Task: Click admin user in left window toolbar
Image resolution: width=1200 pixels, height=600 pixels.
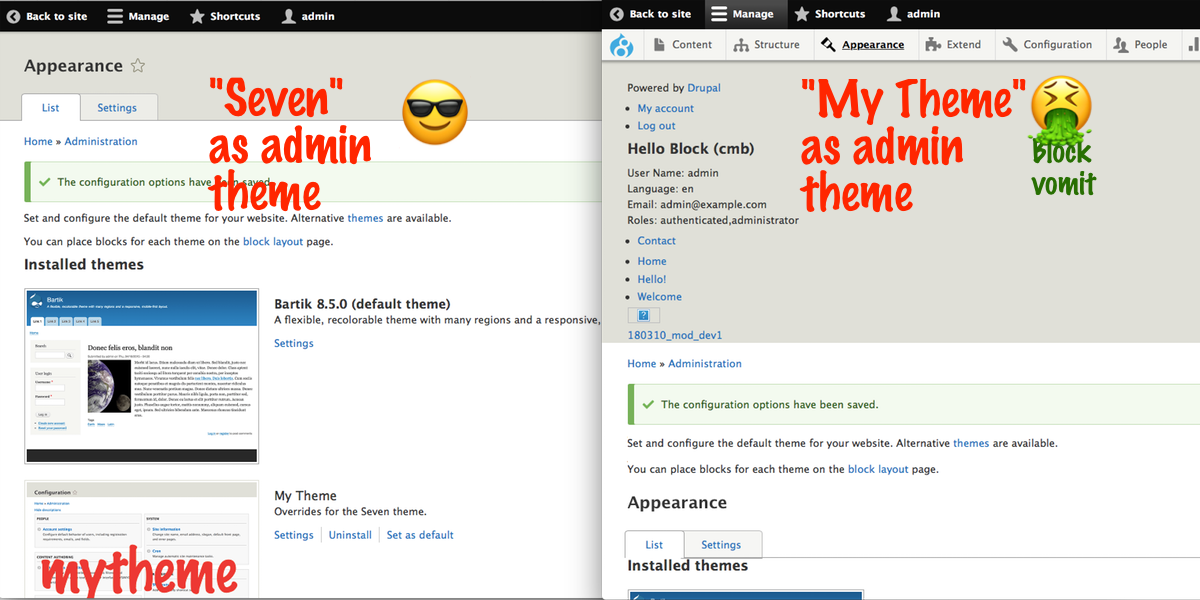Action: (308, 16)
